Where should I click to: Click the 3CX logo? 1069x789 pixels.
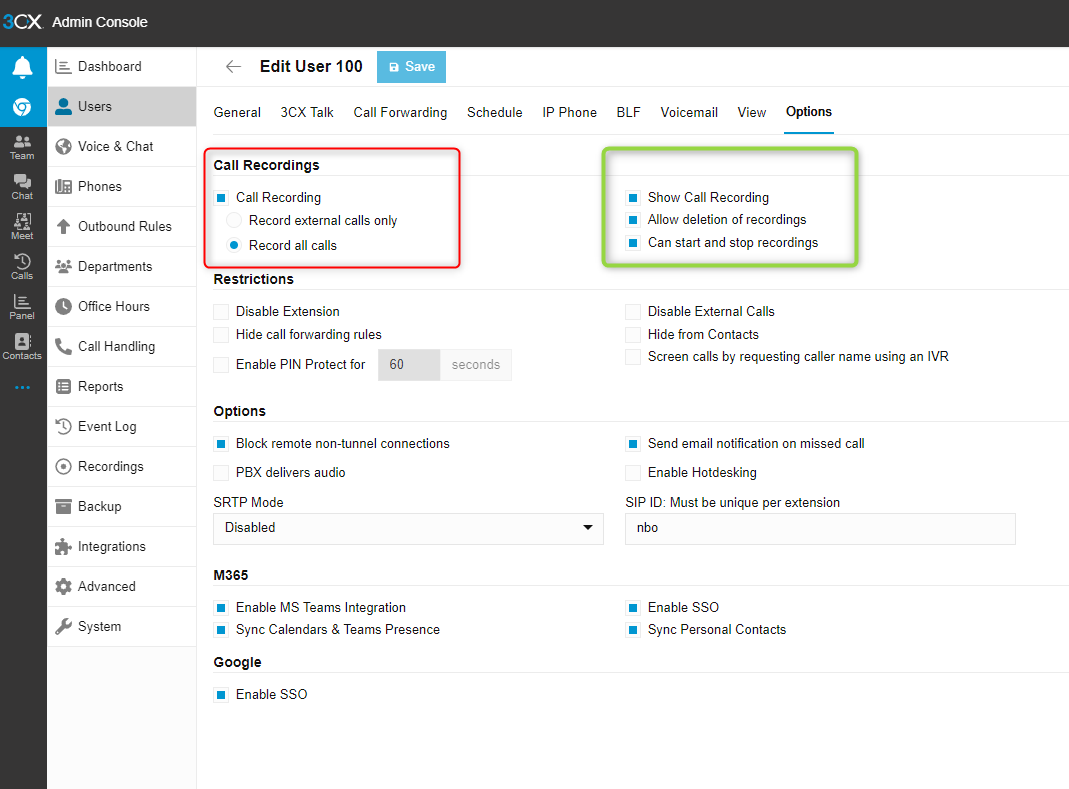point(22,22)
